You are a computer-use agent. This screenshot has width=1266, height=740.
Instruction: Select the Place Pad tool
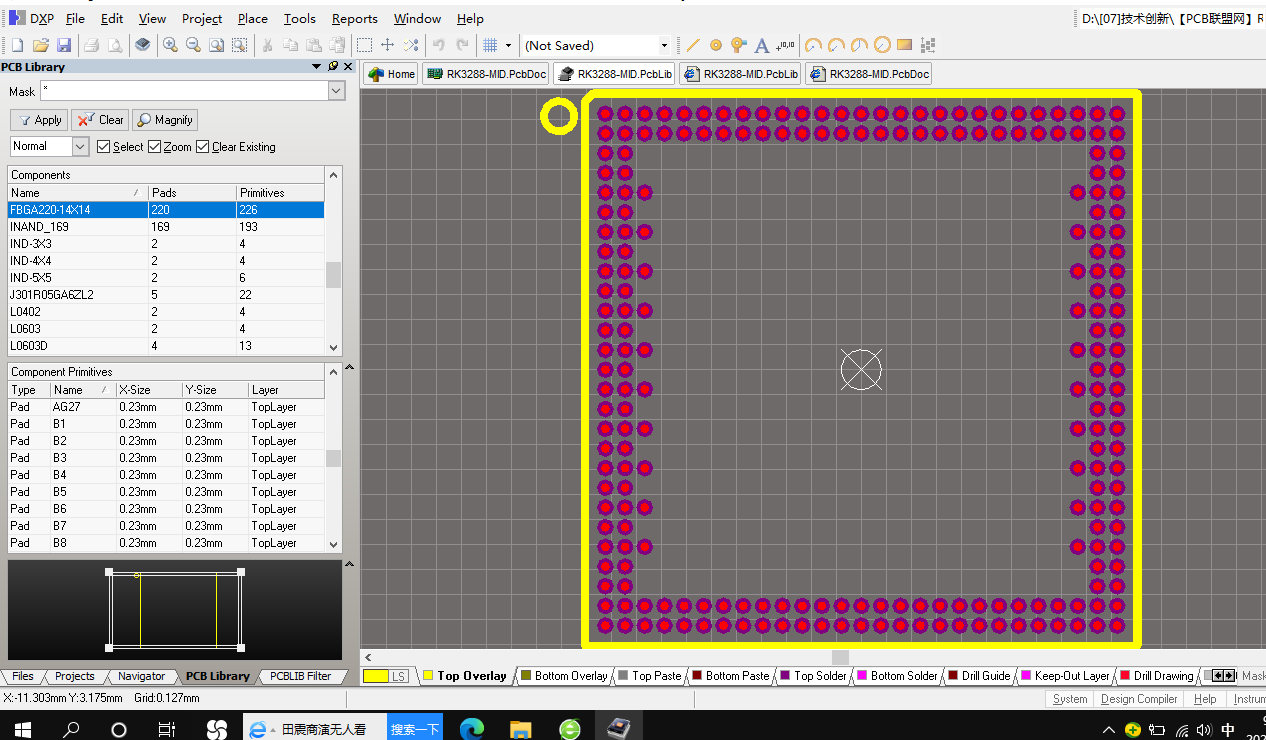coord(716,45)
